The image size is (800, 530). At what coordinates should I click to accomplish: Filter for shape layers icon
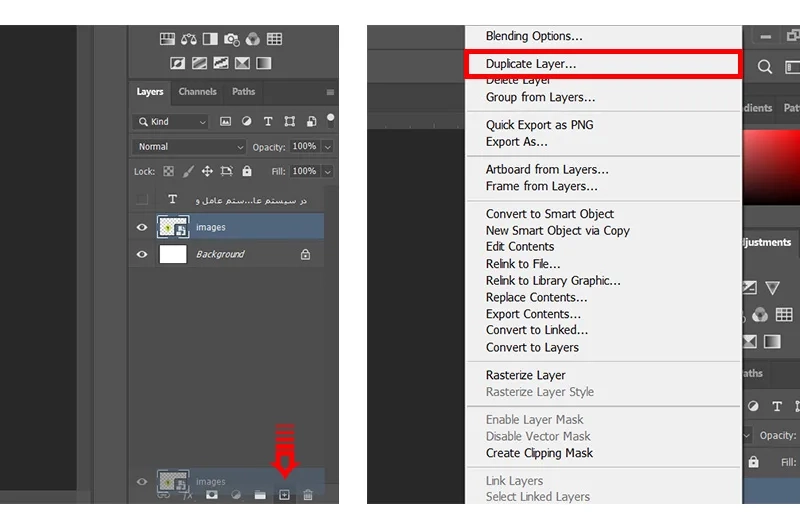coord(290,121)
